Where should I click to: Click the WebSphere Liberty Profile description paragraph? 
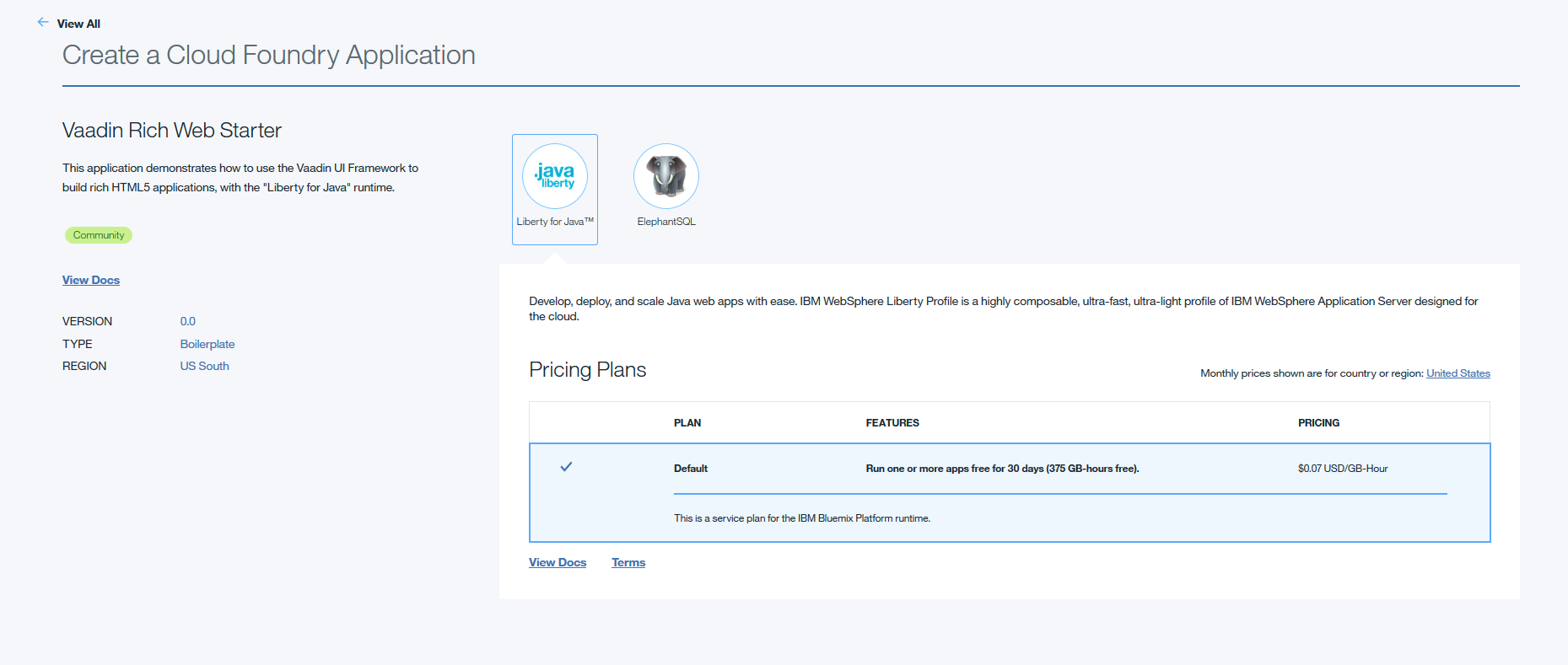1004,308
